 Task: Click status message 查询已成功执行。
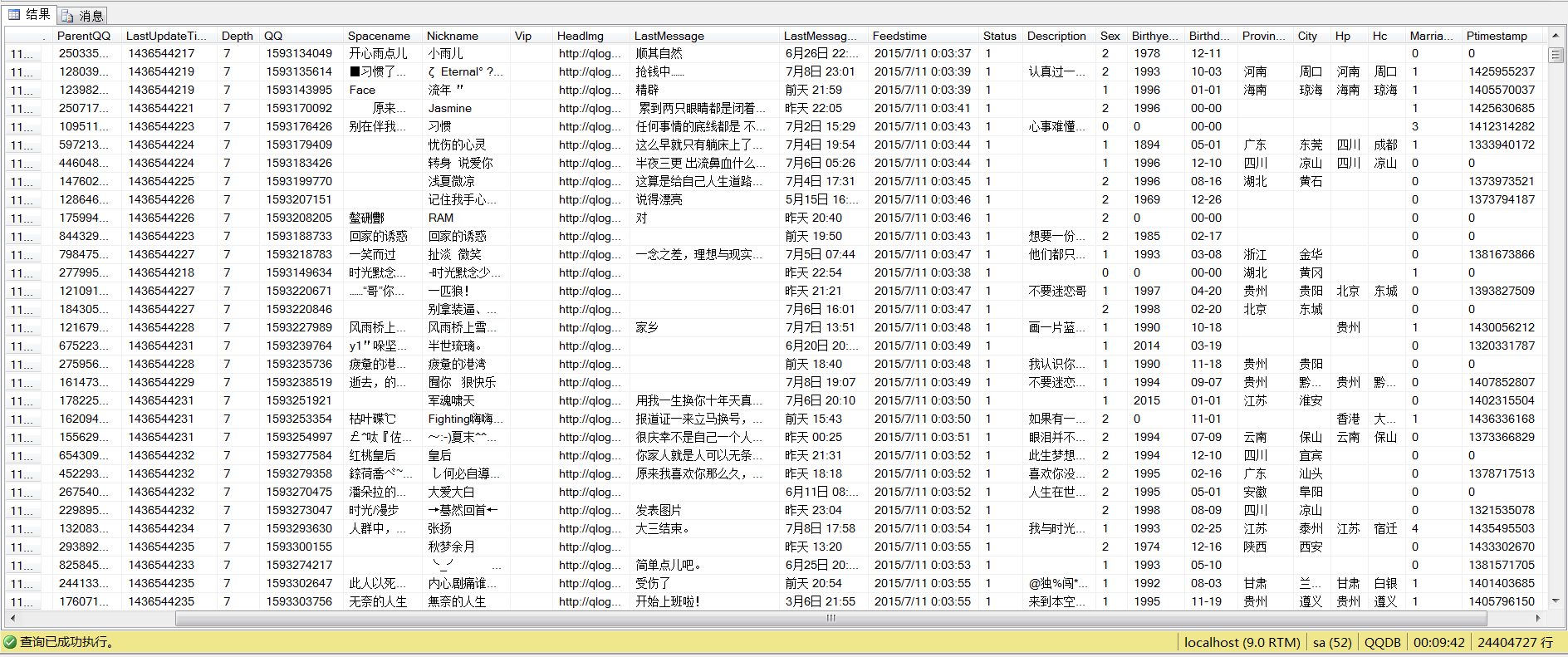(x=67, y=642)
